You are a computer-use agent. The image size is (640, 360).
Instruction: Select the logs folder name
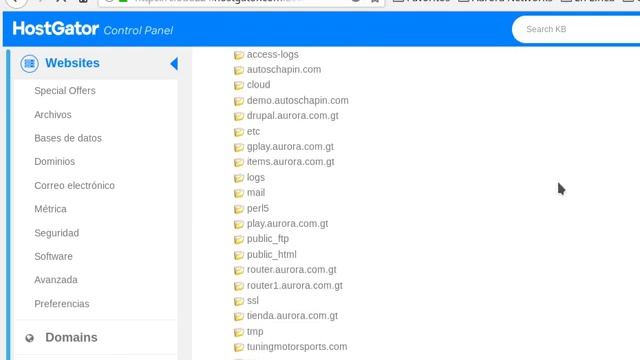(x=256, y=178)
